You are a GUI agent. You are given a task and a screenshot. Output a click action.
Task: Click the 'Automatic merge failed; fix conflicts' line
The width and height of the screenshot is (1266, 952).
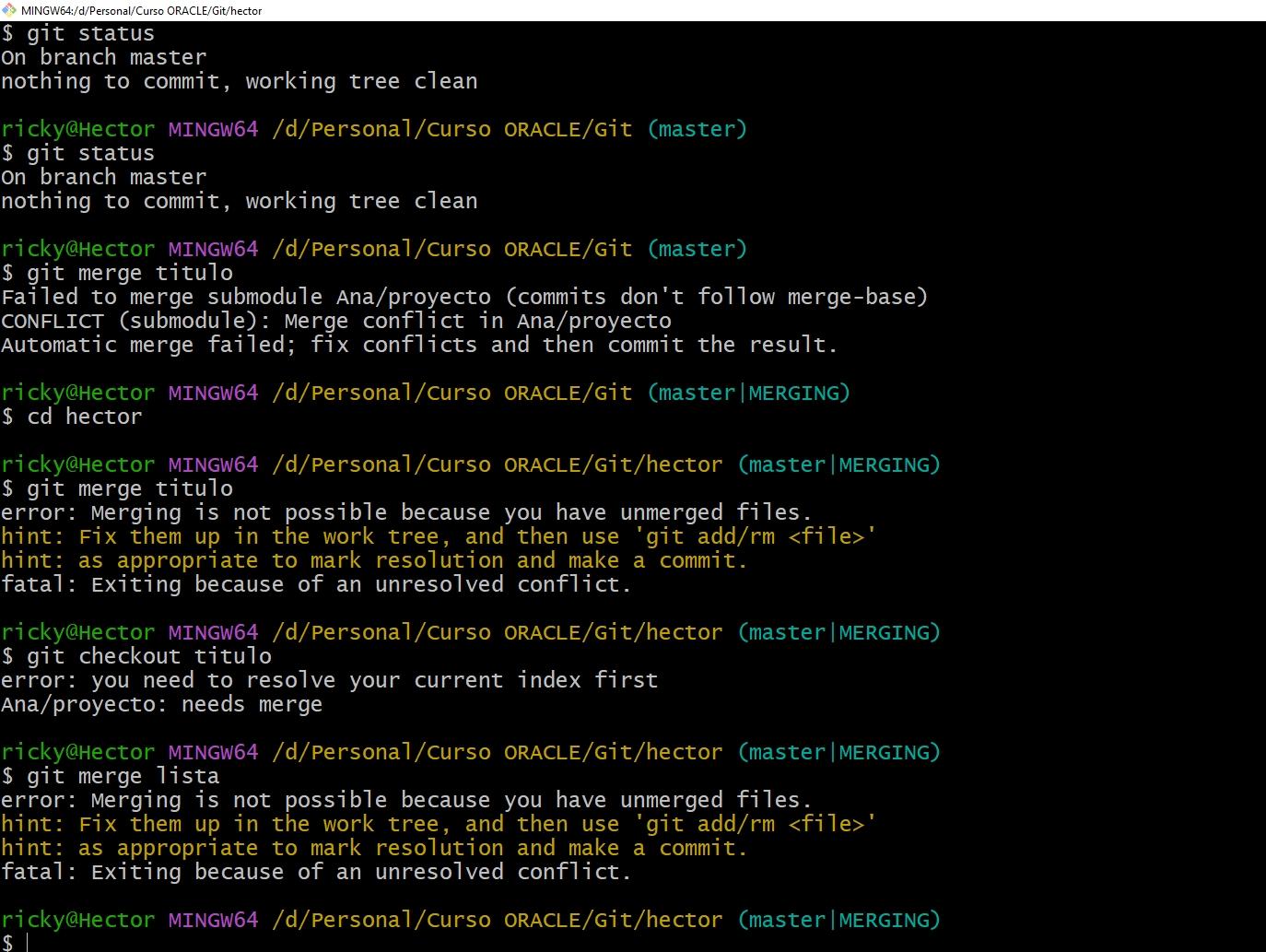(x=419, y=345)
